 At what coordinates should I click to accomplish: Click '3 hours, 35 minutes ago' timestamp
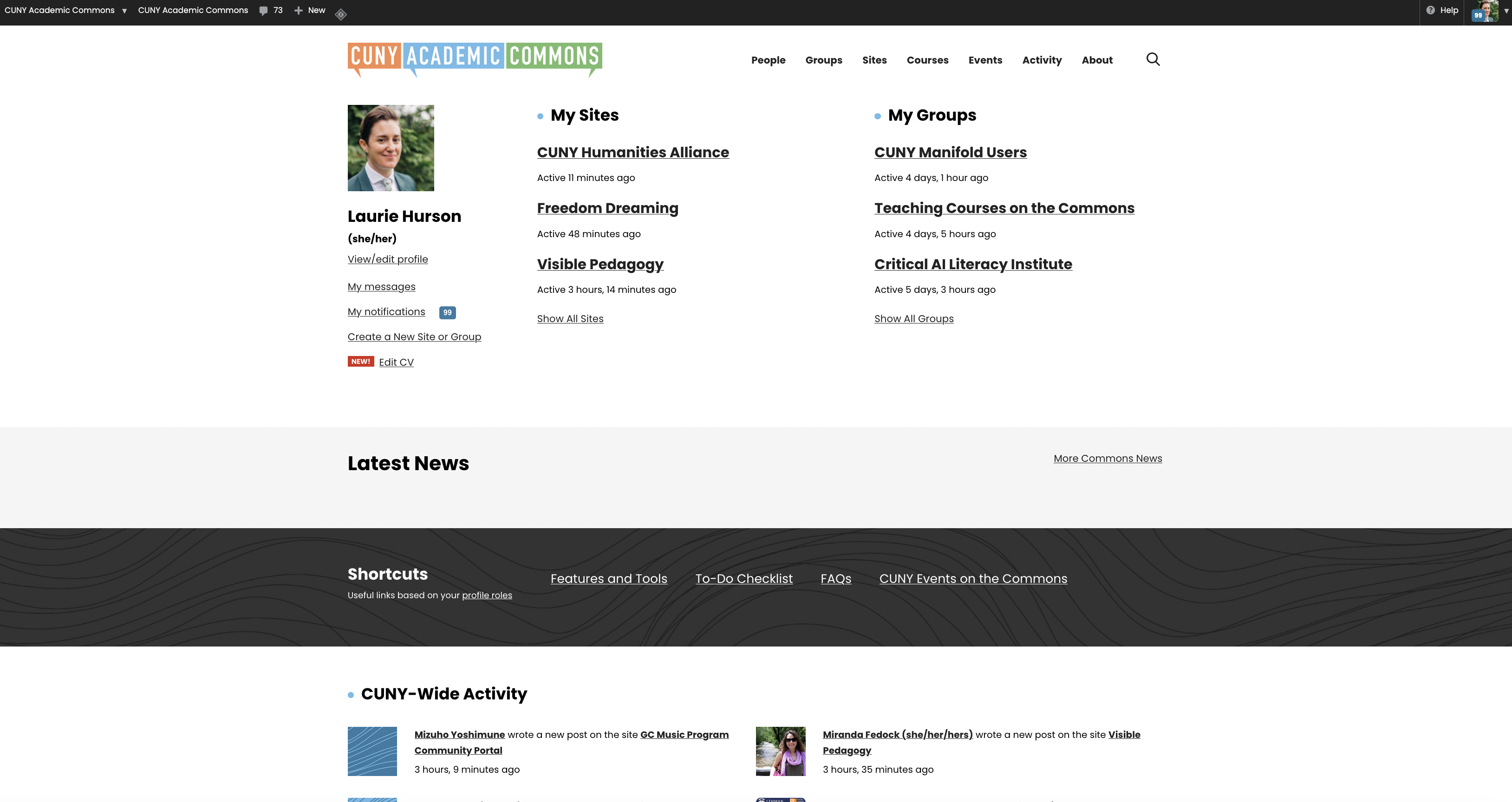tap(878, 770)
